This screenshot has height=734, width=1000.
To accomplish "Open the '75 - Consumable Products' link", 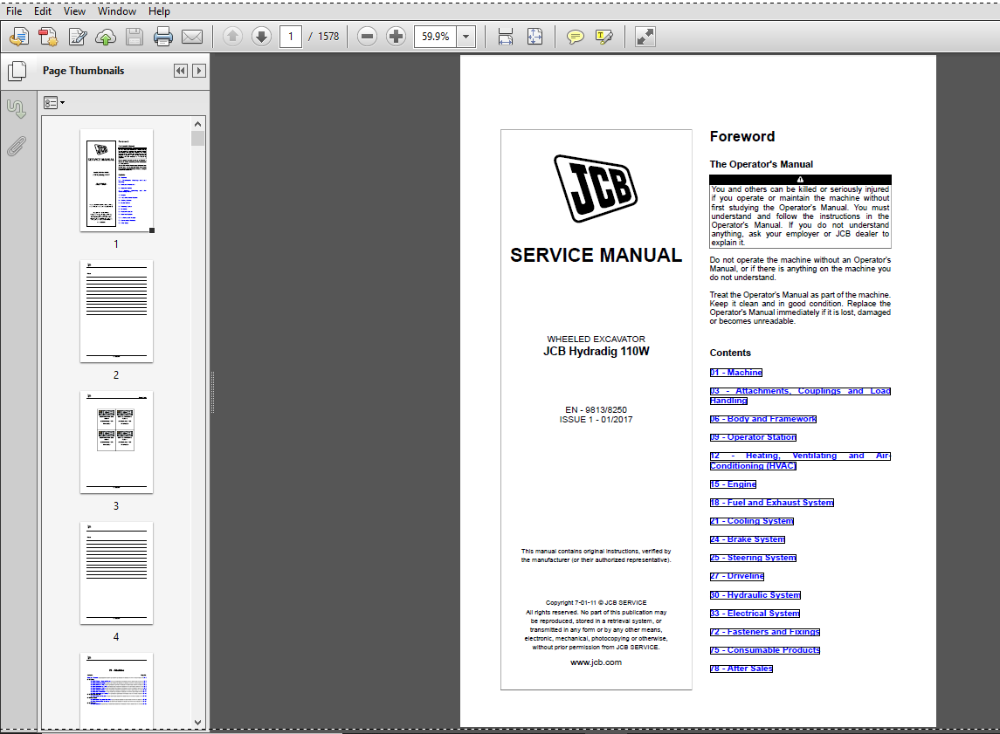I will (765, 650).
